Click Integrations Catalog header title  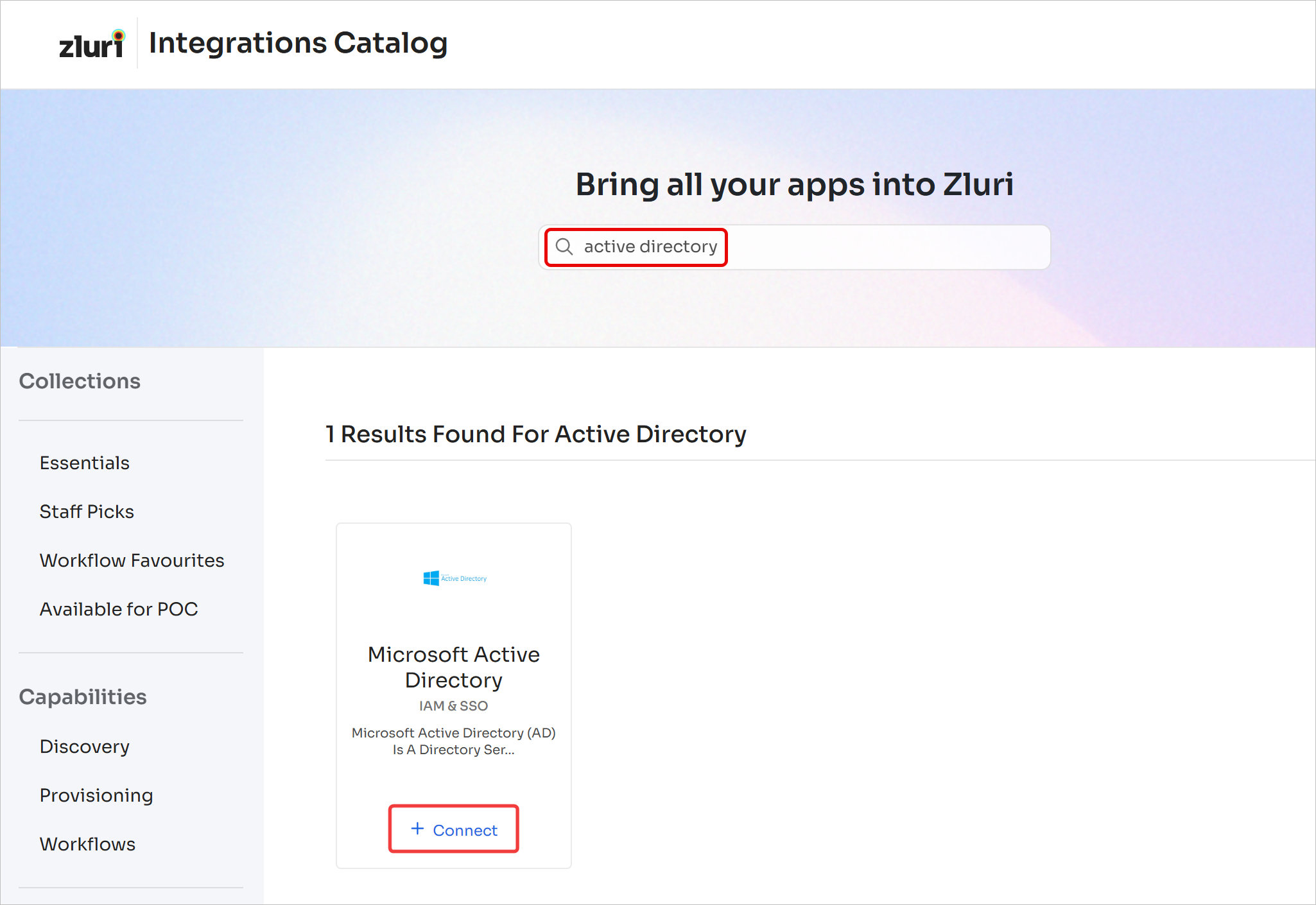pos(298,43)
